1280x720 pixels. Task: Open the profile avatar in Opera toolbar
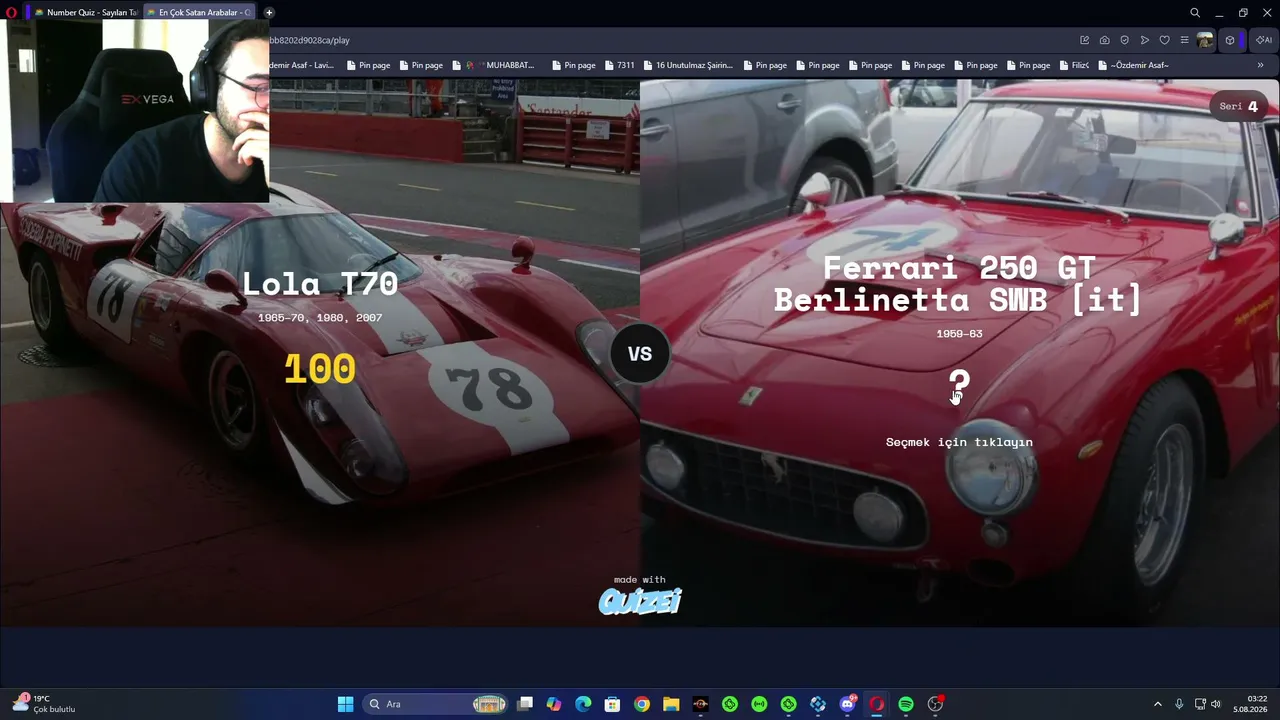tap(1205, 40)
